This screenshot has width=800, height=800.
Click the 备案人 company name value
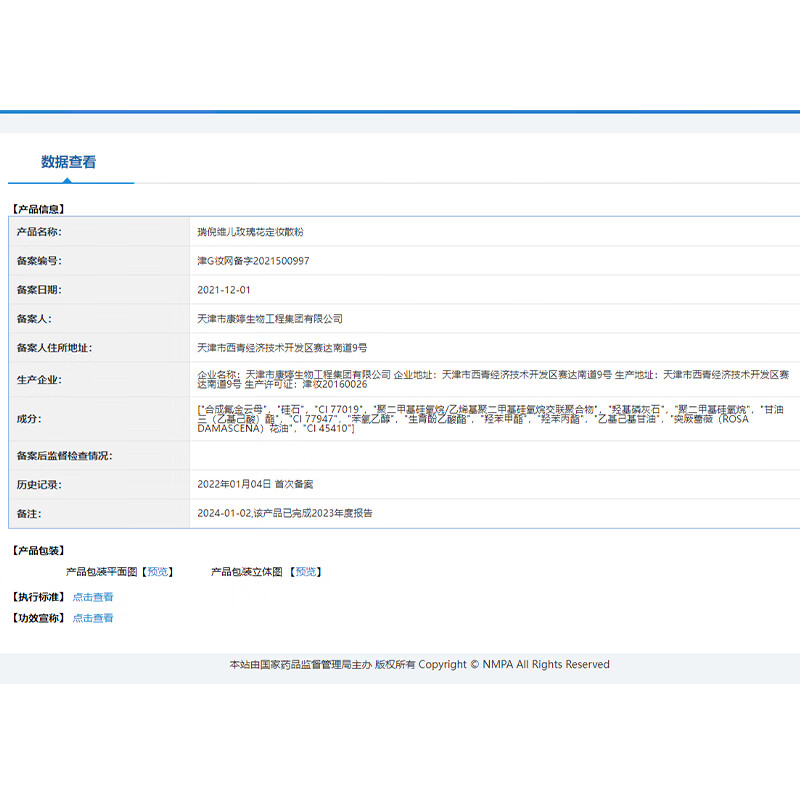pyautogui.click(x=270, y=319)
